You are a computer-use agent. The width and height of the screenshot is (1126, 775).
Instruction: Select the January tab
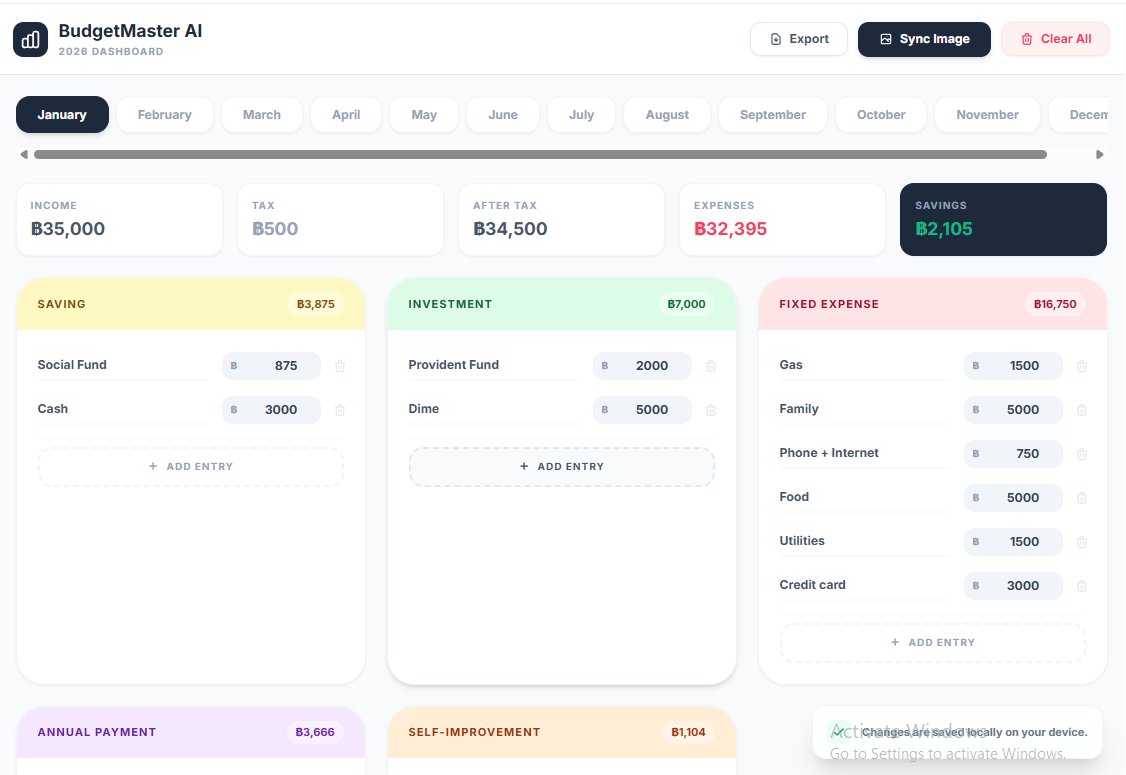coord(62,115)
